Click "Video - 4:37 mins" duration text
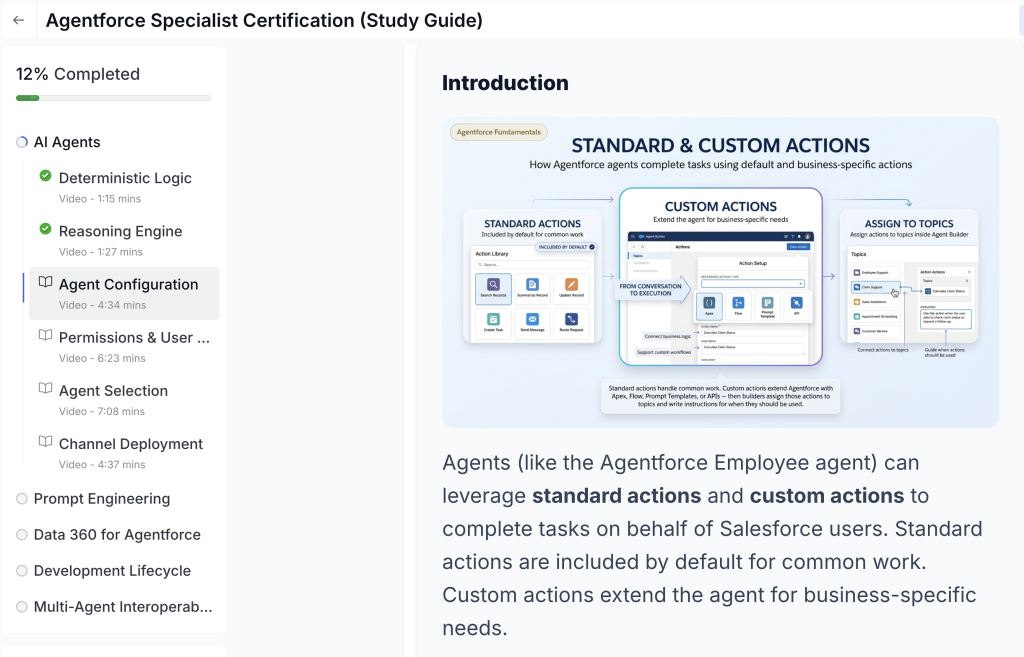The width and height of the screenshot is (1024, 657). pos(102,464)
